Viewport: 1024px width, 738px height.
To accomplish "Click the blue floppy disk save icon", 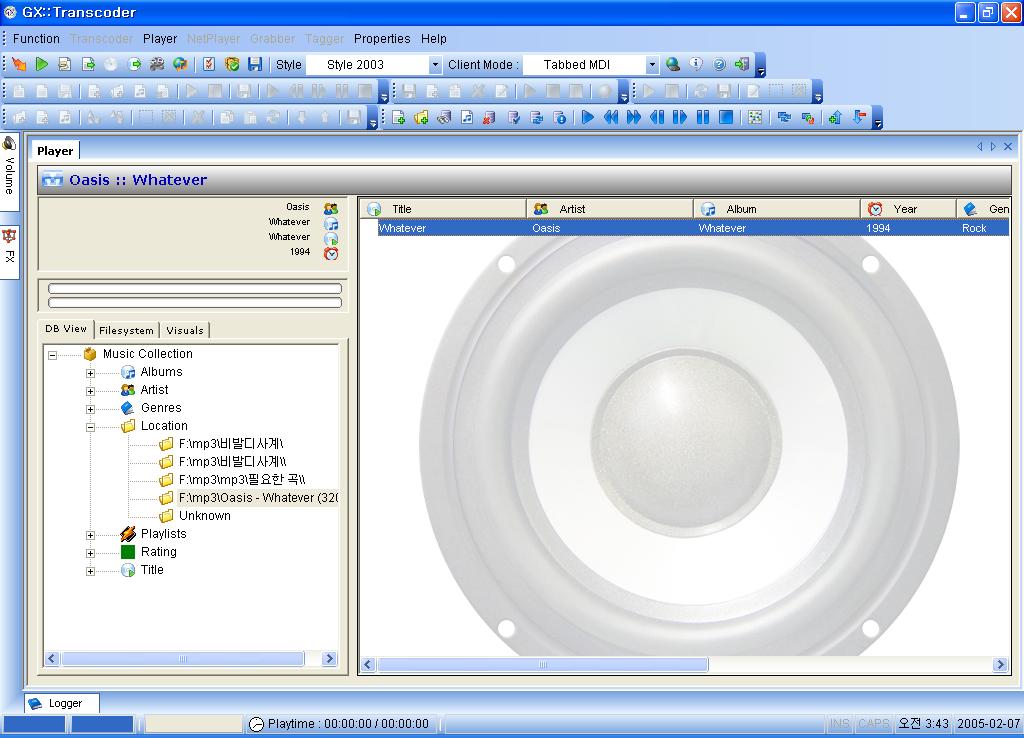I will coord(255,64).
